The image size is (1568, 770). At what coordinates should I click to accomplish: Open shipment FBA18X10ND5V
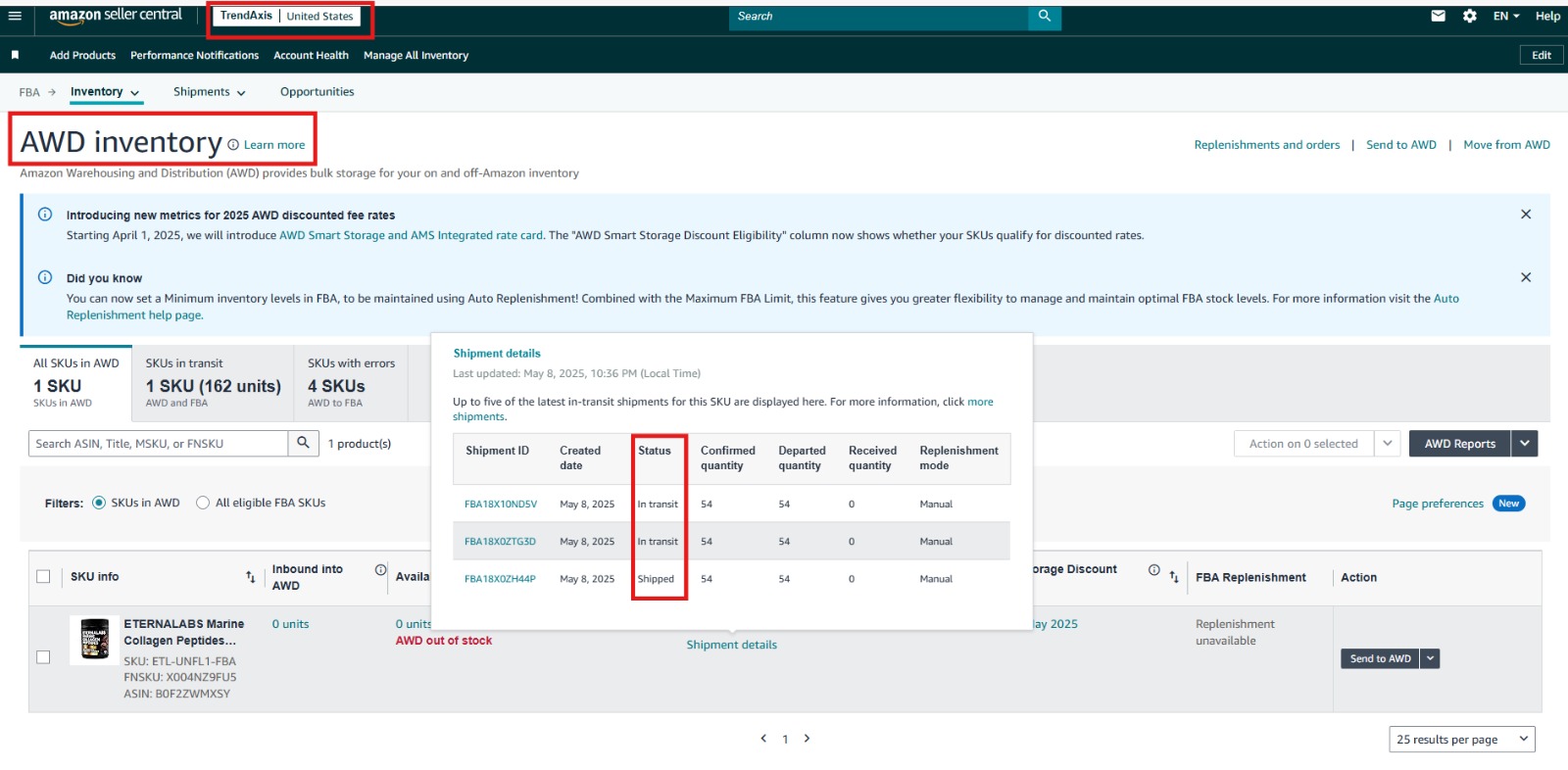[x=501, y=505]
